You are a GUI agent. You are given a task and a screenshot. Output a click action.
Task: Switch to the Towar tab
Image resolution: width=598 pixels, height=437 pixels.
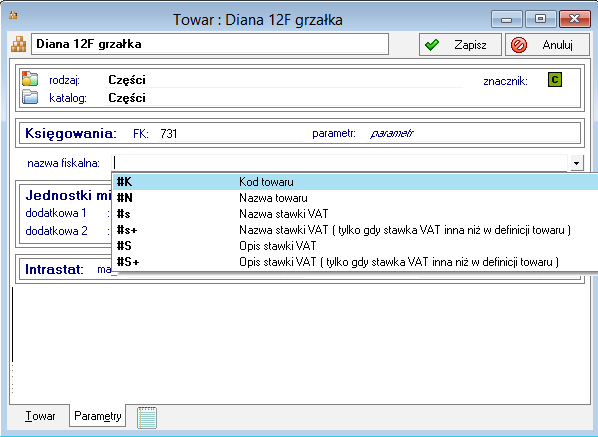40,416
